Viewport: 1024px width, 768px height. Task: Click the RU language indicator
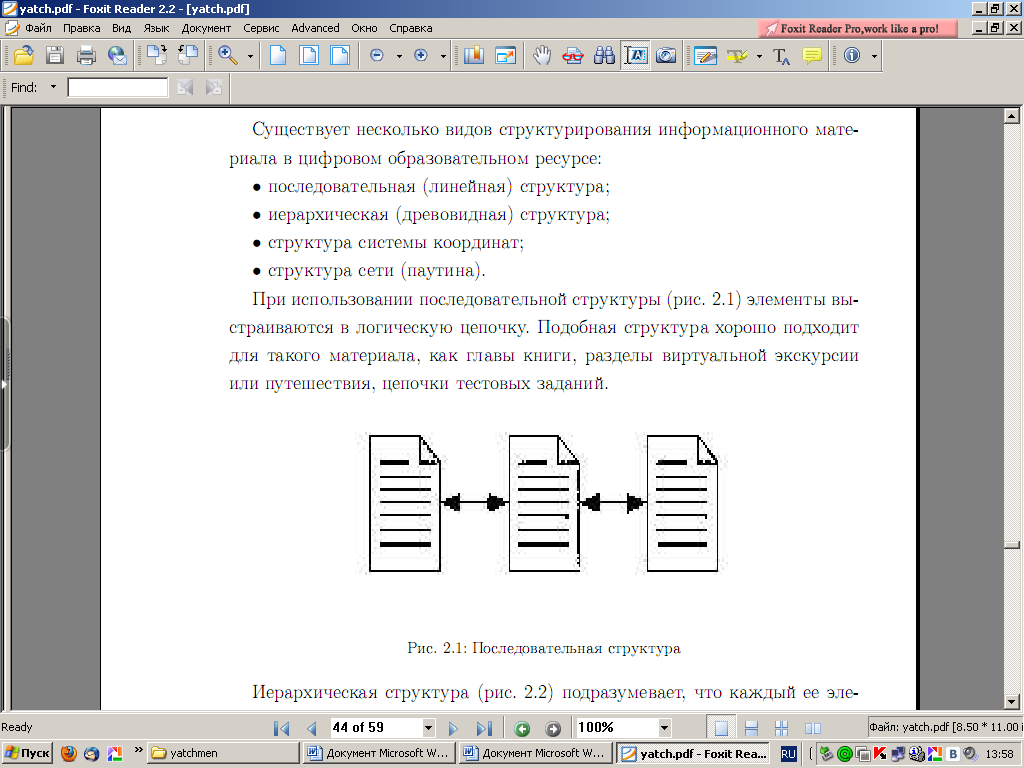(788, 754)
